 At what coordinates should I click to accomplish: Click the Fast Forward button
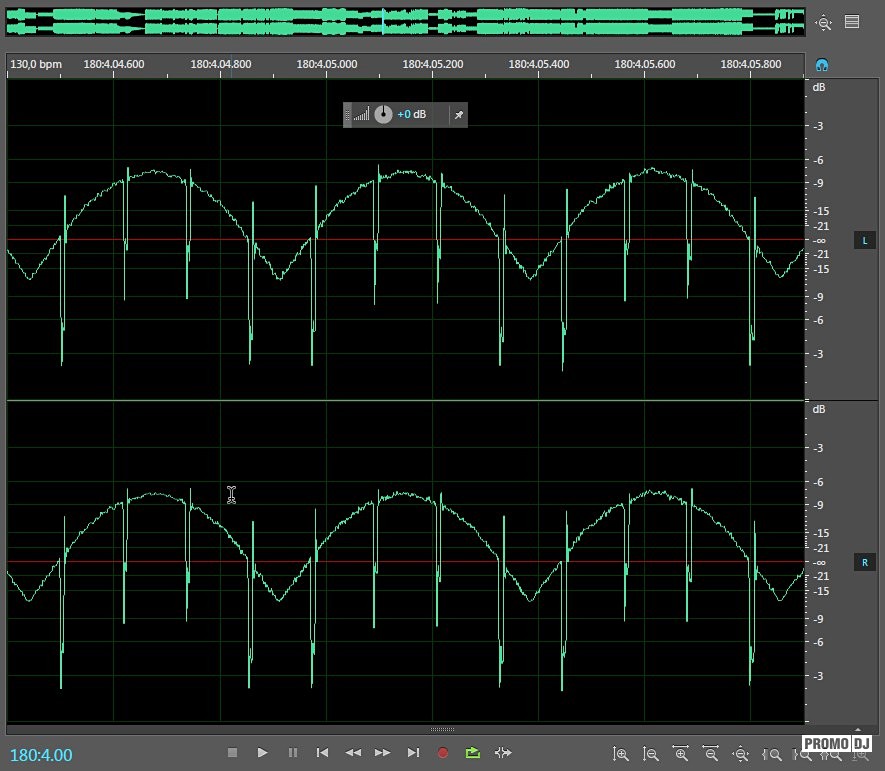click(382, 752)
